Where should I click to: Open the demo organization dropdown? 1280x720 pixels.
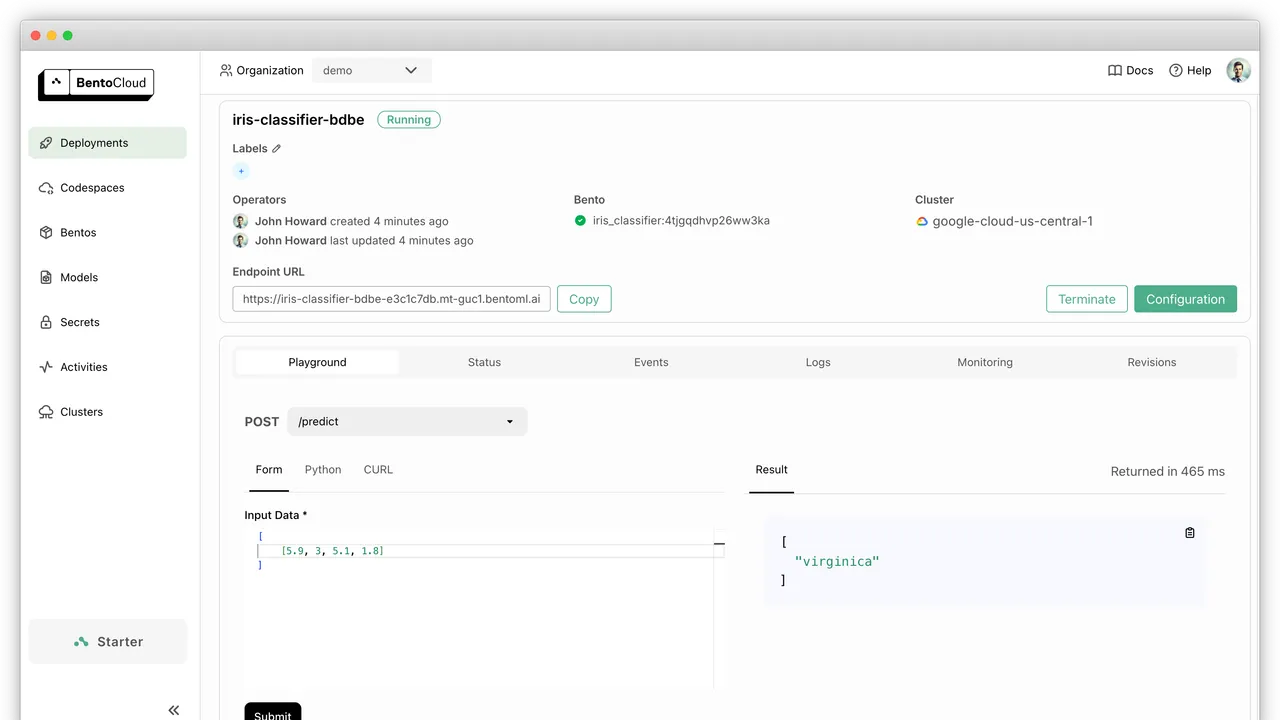[x=371, y=71]
